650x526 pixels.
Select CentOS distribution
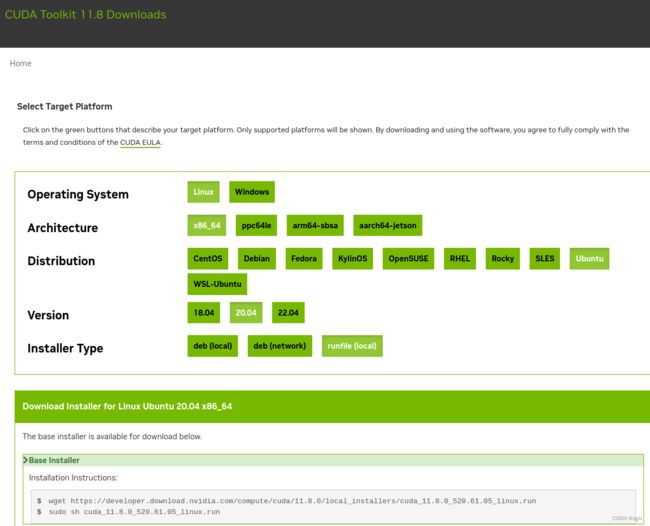(208, 259)
